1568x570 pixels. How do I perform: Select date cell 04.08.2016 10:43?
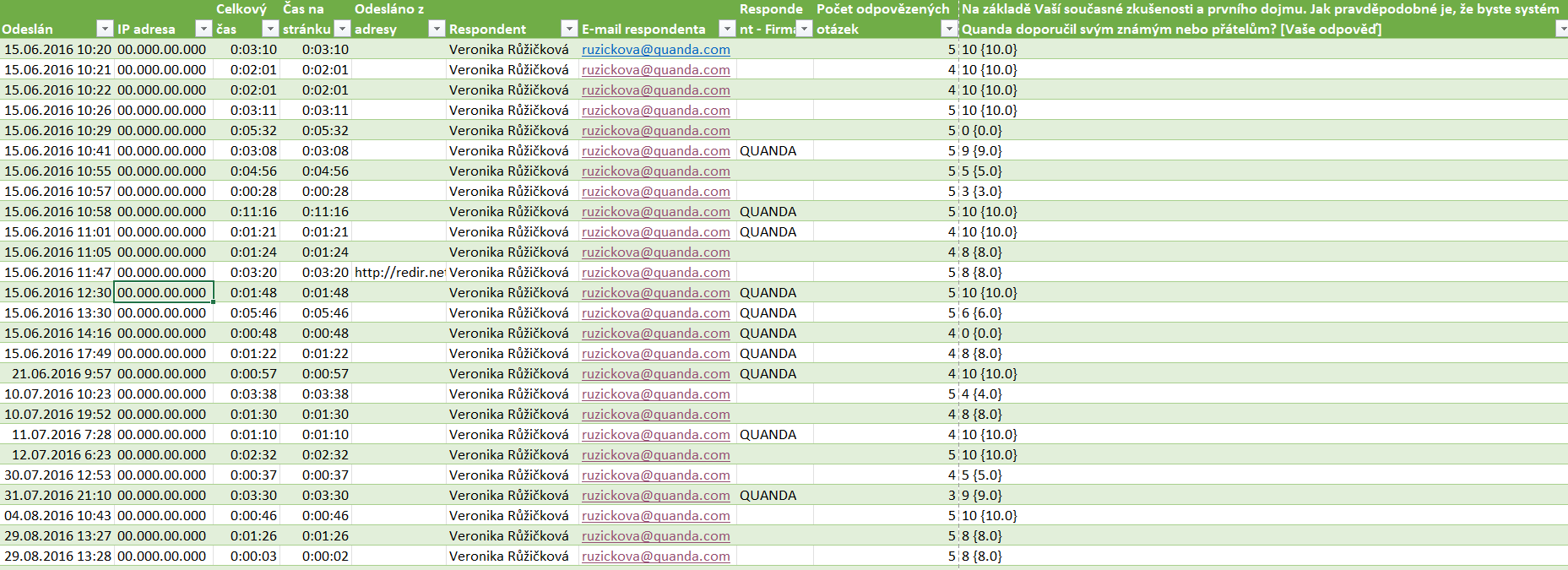coord(57,515)
